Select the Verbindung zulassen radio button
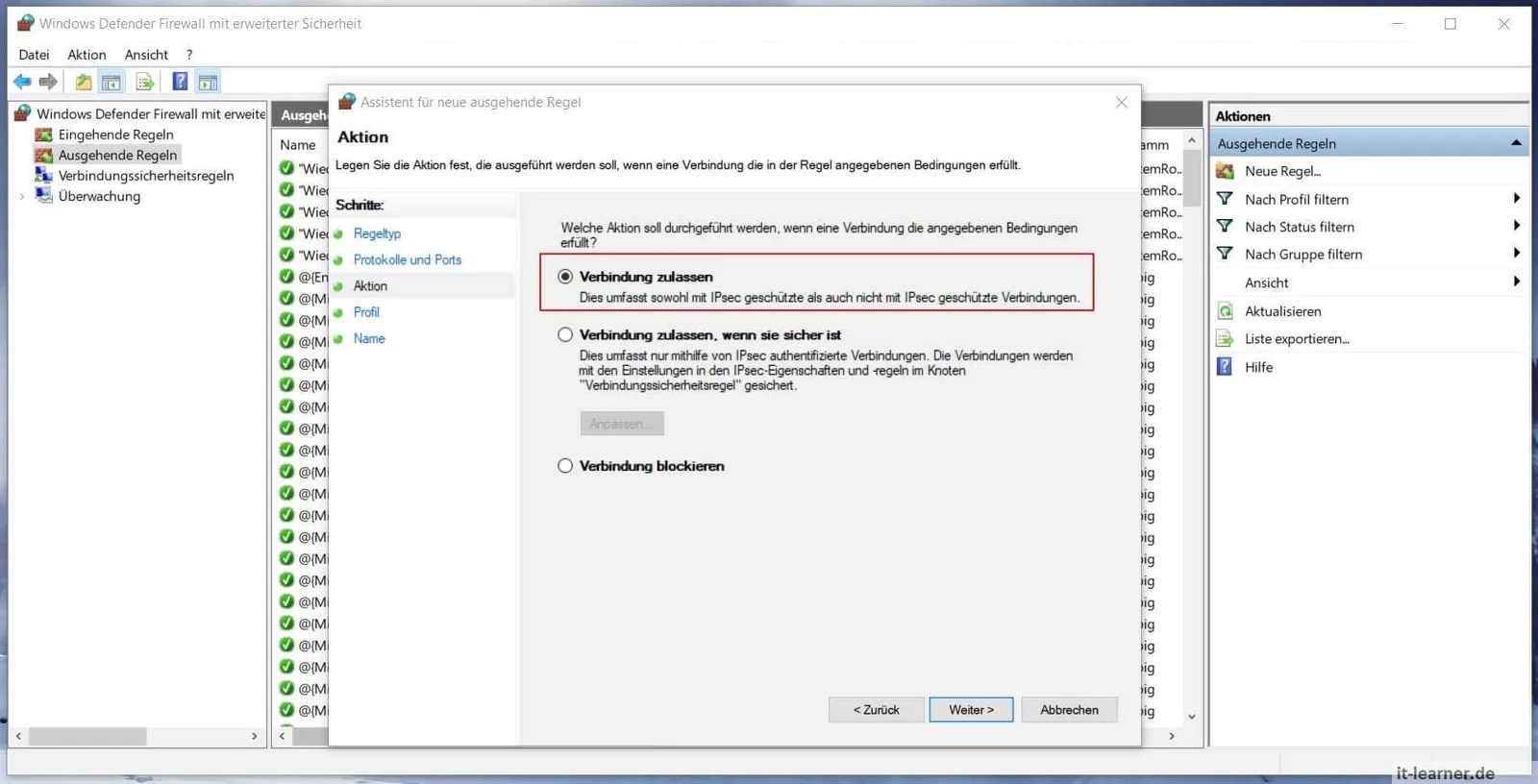 (565, 277)
